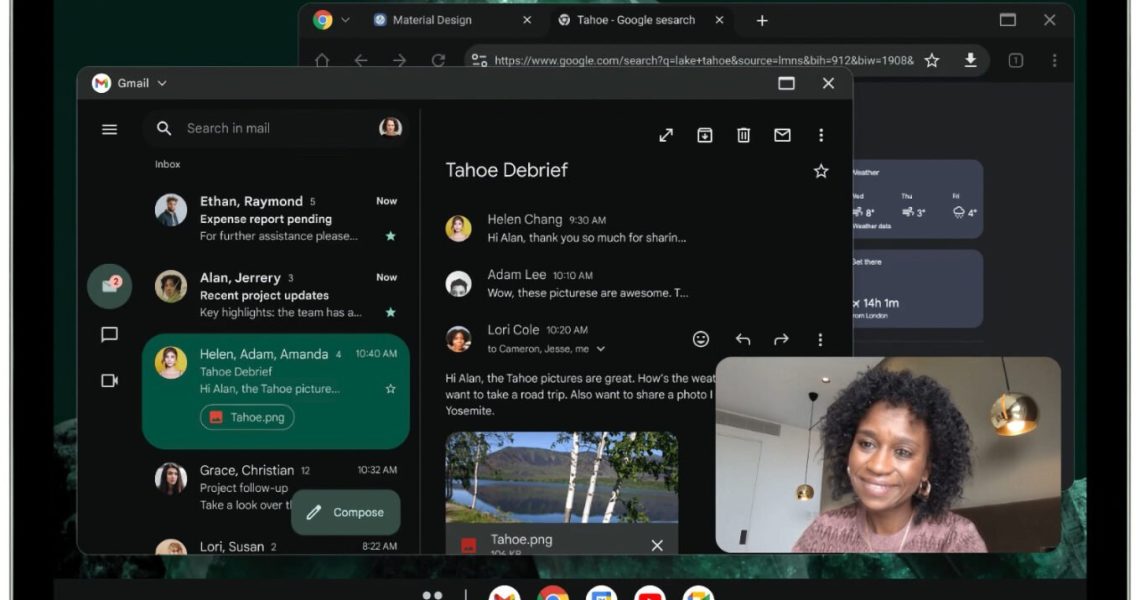Mark email as unread with envelope icon

coord(782,135)
